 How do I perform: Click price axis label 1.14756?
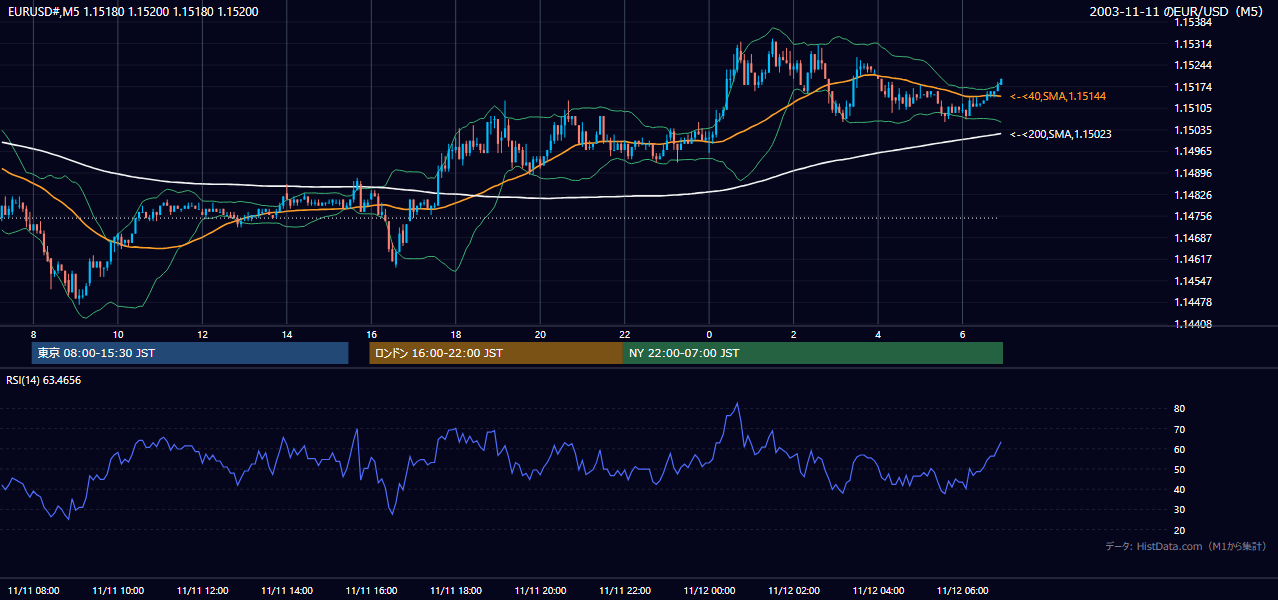[x=1192, y=216]
